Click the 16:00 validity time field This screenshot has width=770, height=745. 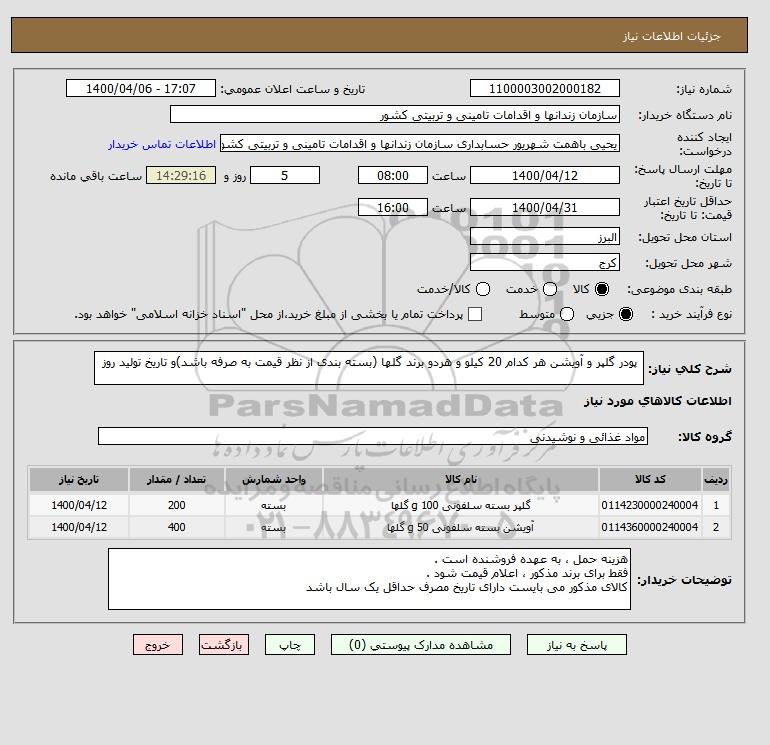point(393,207)
